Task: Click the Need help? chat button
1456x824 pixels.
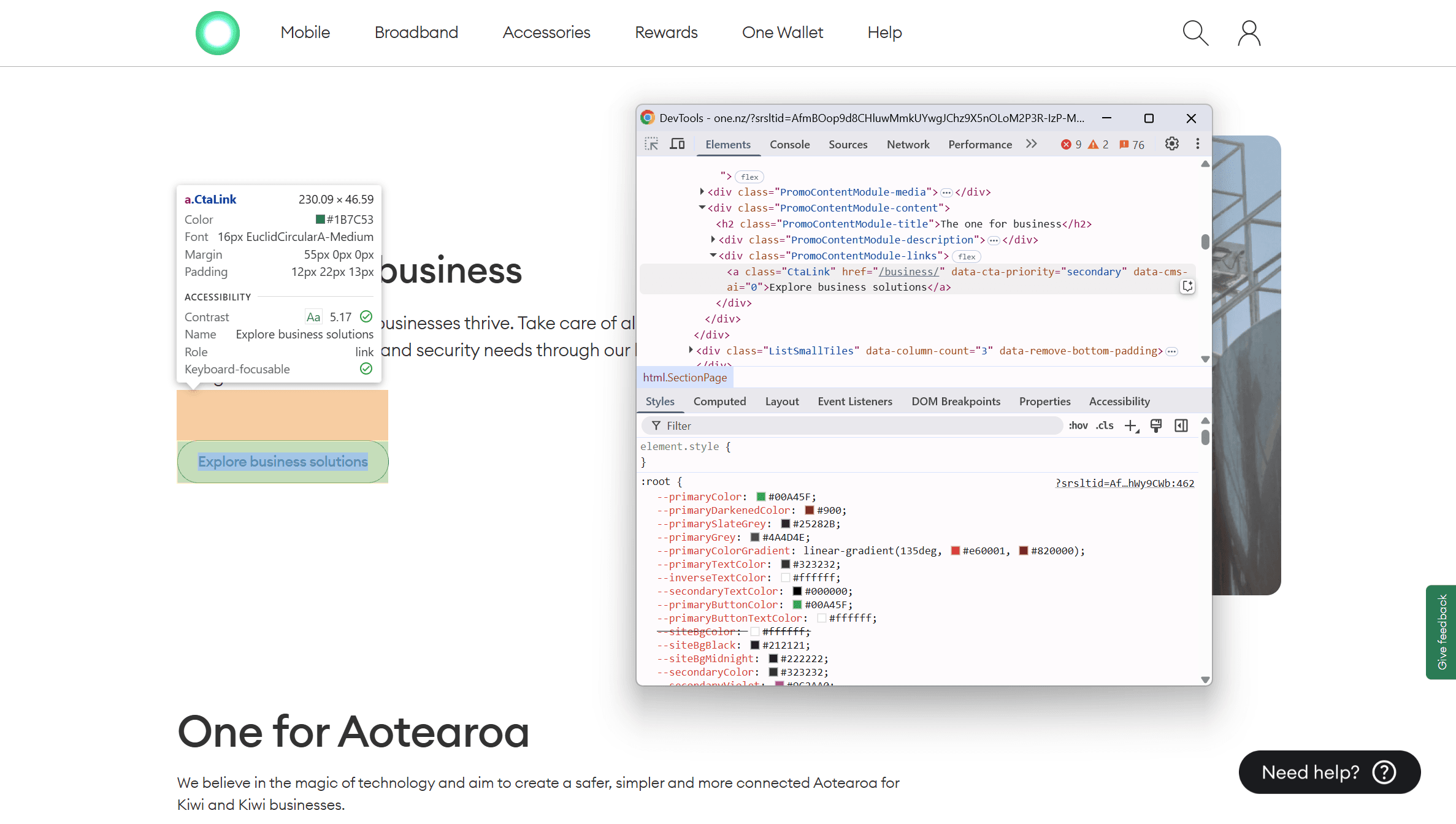Action: pos(1330,772)
